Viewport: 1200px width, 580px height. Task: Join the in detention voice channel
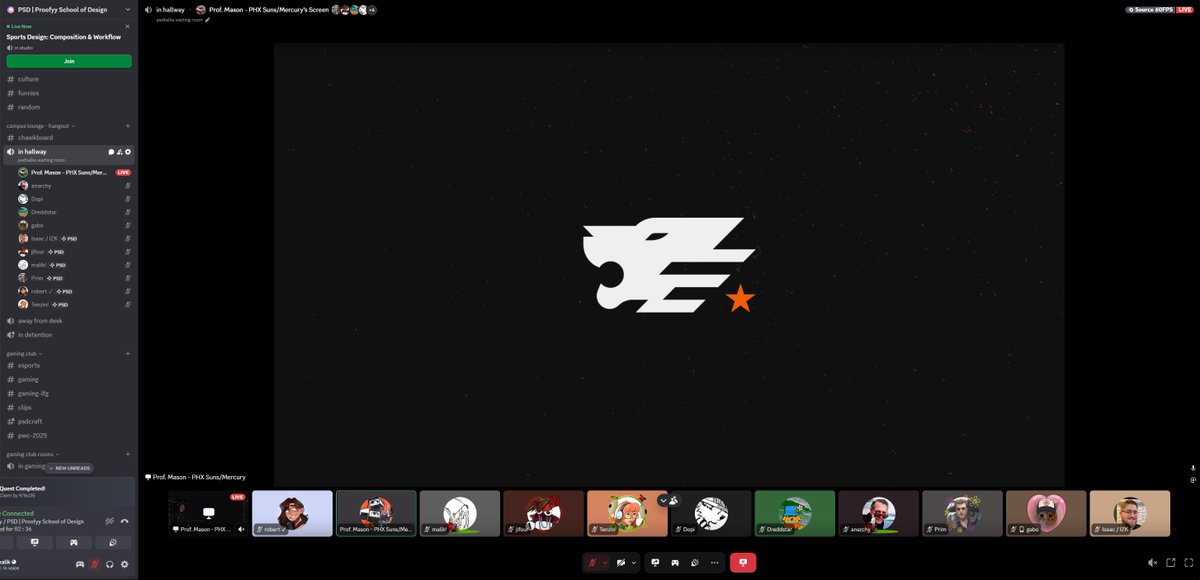pos(69,335)
